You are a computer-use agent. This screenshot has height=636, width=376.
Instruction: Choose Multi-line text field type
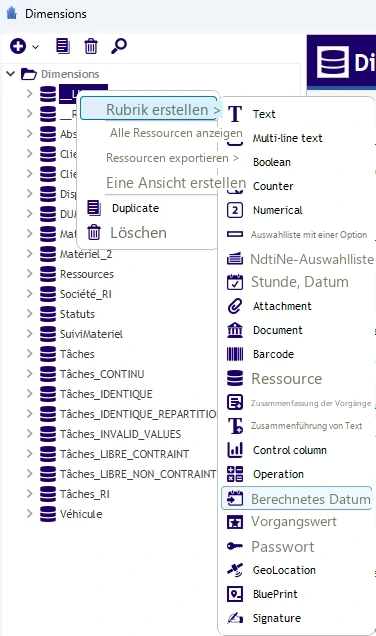287,138
